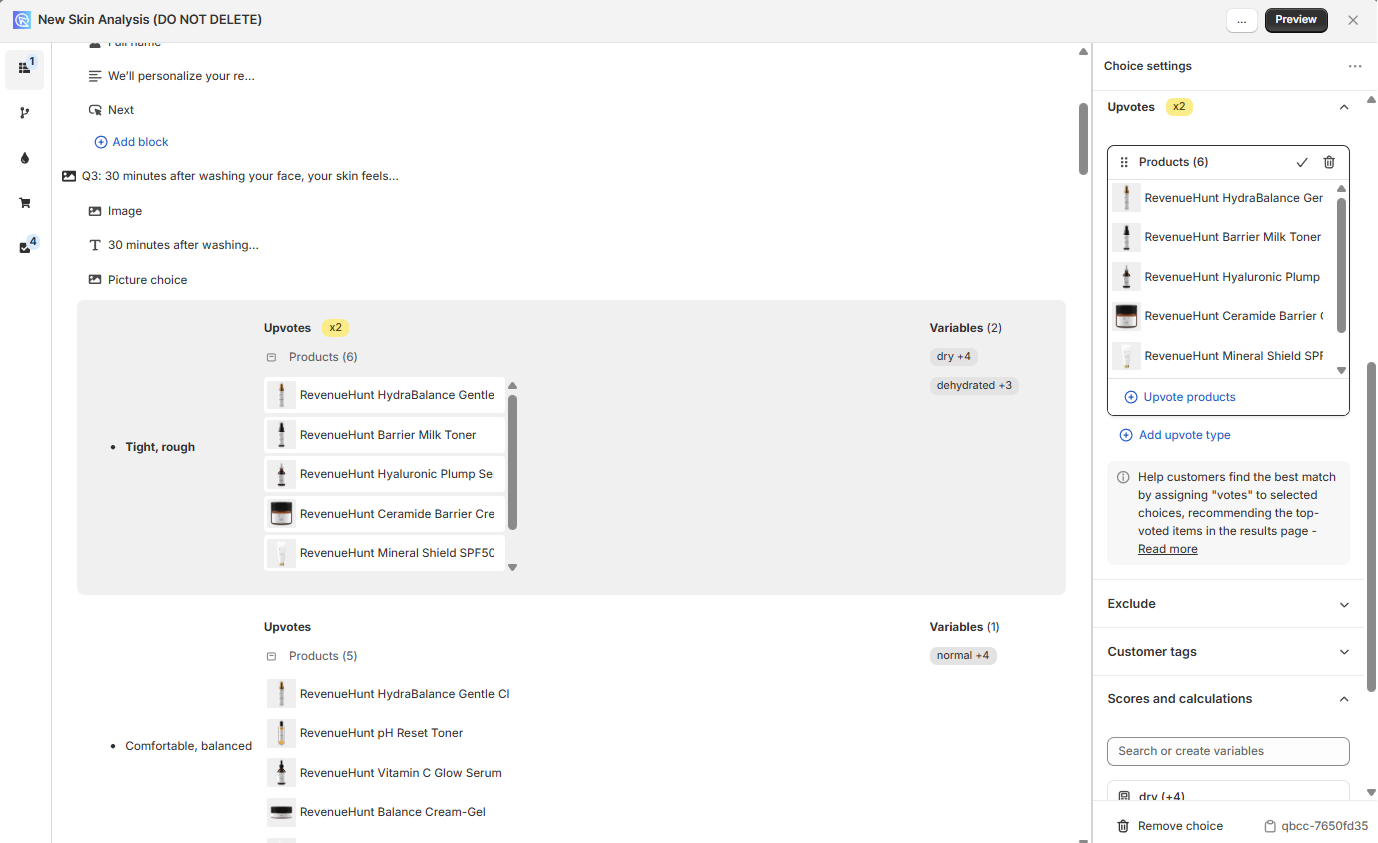The image size is (1378, 843).
Task: Open the Q3 question row
Action: tap(230, 176)
